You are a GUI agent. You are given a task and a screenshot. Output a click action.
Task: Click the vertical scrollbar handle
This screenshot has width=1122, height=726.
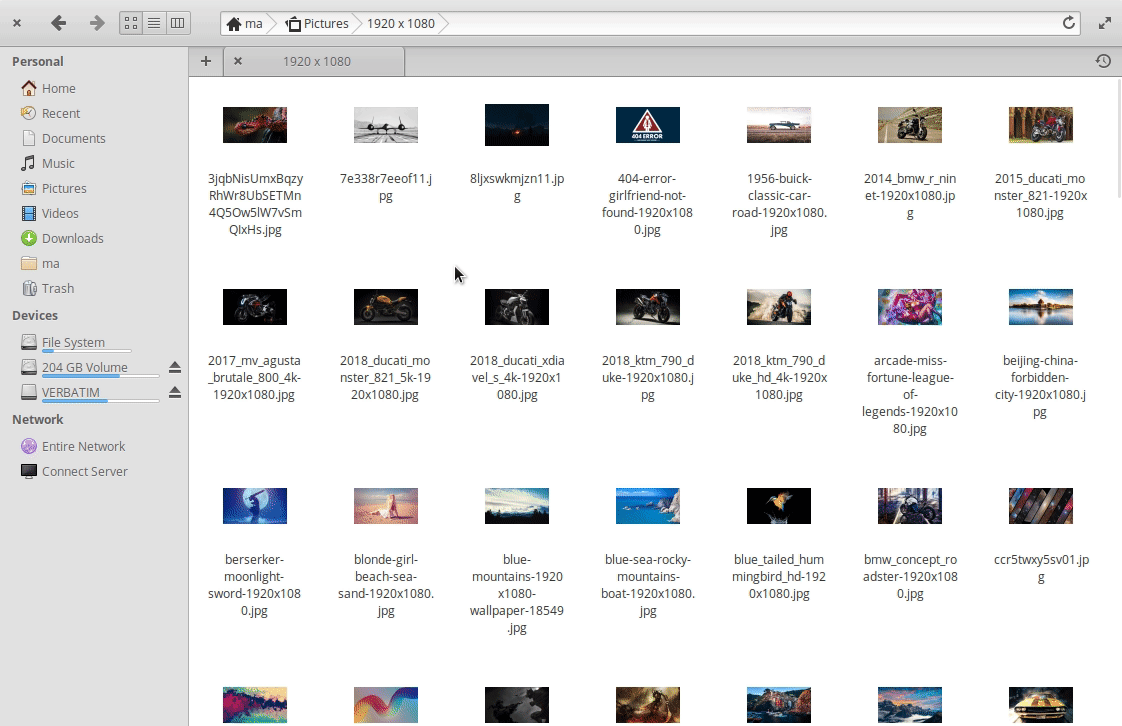pos(1118,139)
